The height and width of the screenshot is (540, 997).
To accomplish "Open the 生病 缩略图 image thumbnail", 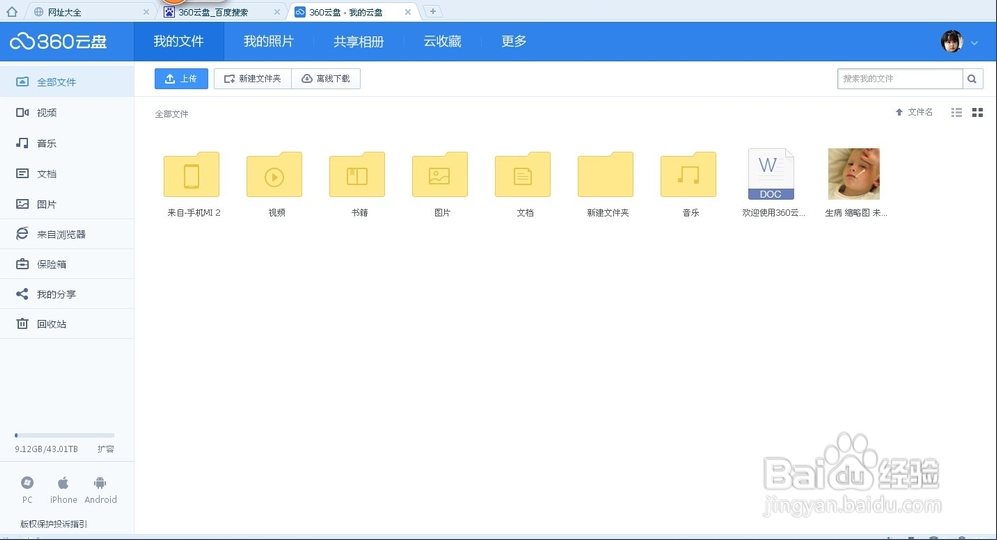I will (x=854, y=174).
